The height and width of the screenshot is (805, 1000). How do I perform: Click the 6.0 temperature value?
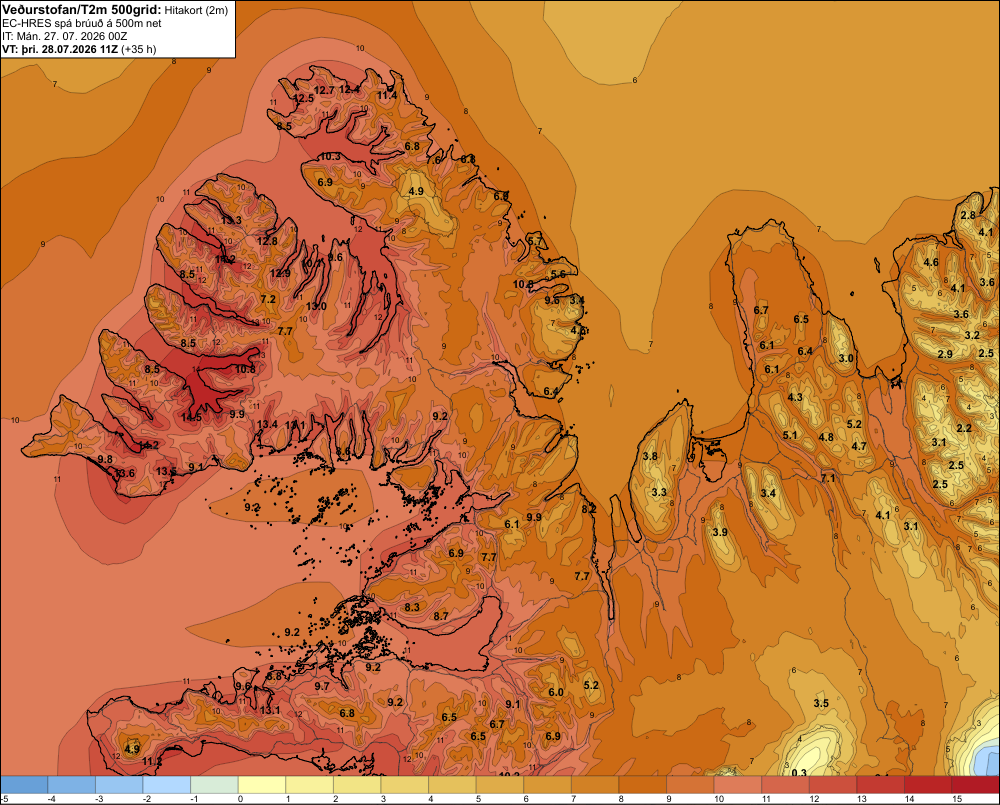coord(556,692)
